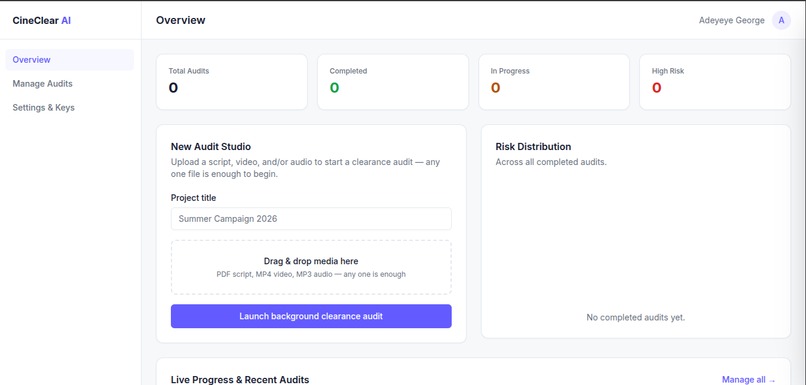Screen dimensions: 806x385
Task: Click the New Audit Studio heading
Action: pyautogui.click(x=211, y=147)
